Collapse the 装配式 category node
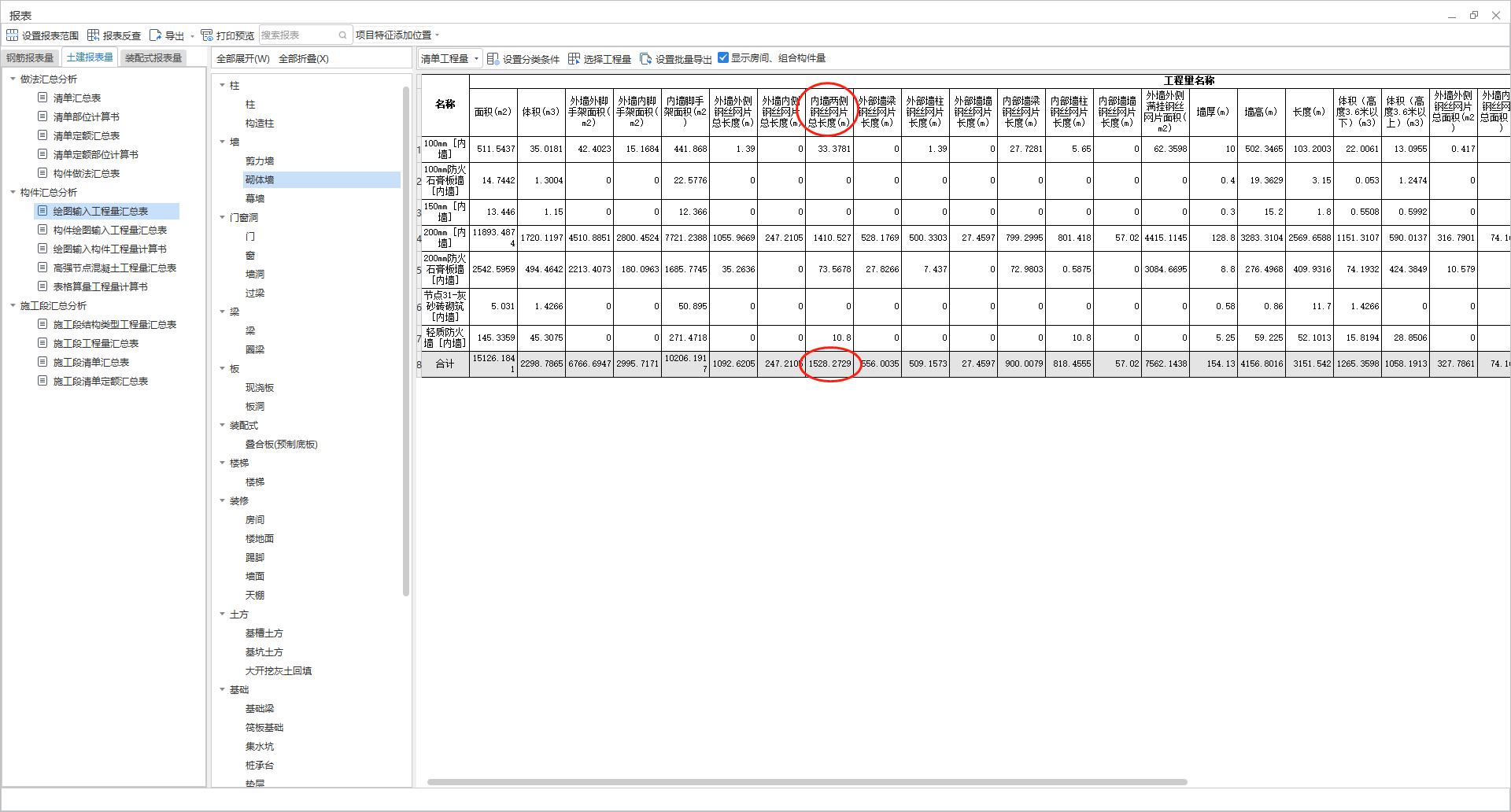Viewport: 1511px width, 812px height. (222, 425)
